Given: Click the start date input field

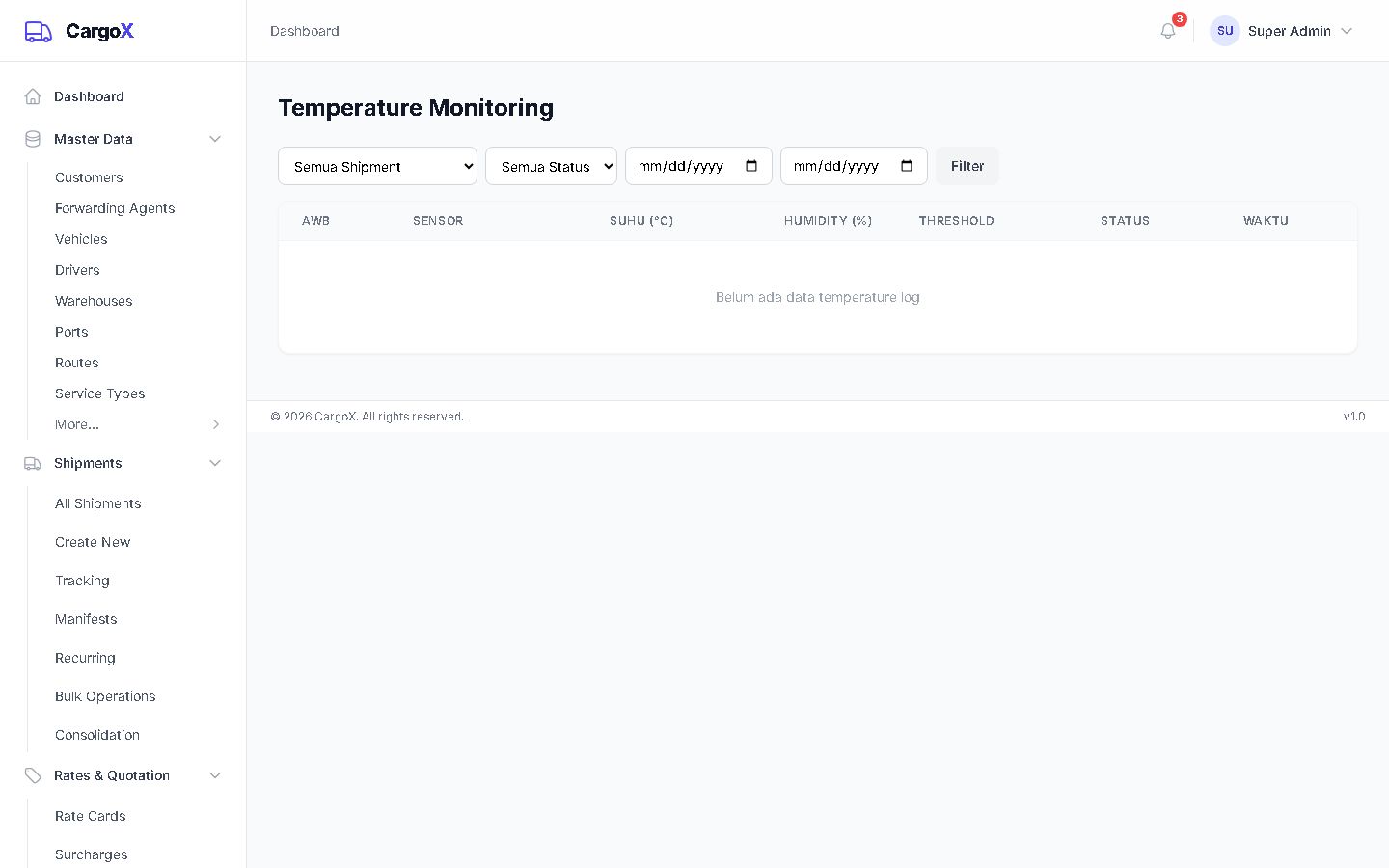Looking at the screenshot, I should (x=698, y=166).
